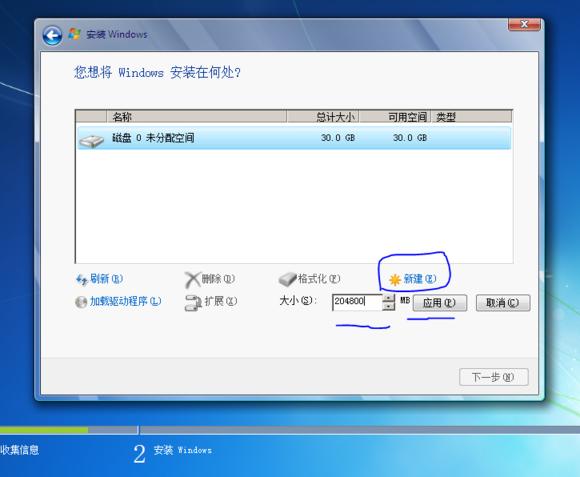580x477 pixels.
Task: Click the load driver disc icon
Action: [x=81, y=302]
